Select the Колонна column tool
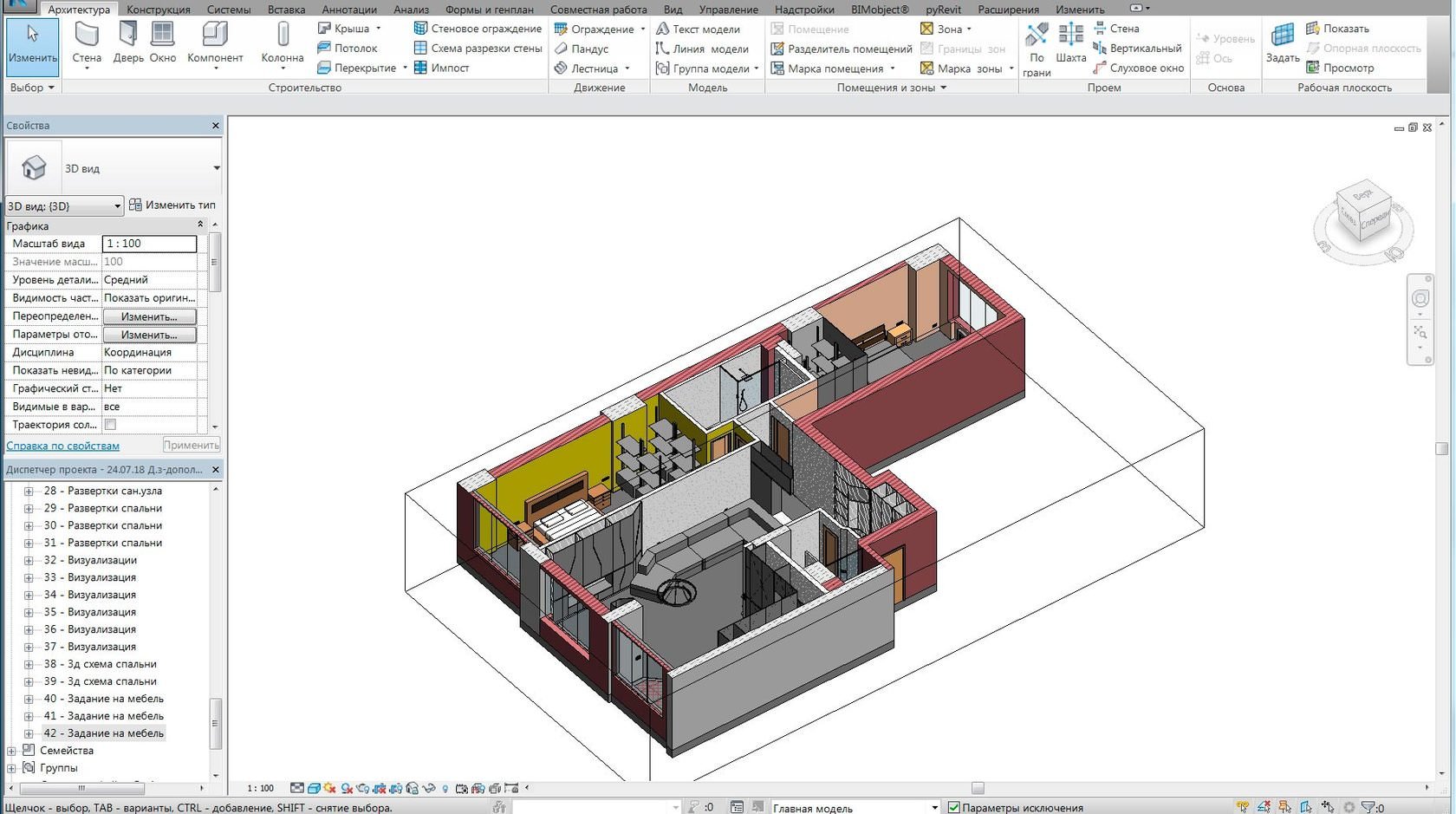Screen dimensions: 1456x814 tap(283, 45)
